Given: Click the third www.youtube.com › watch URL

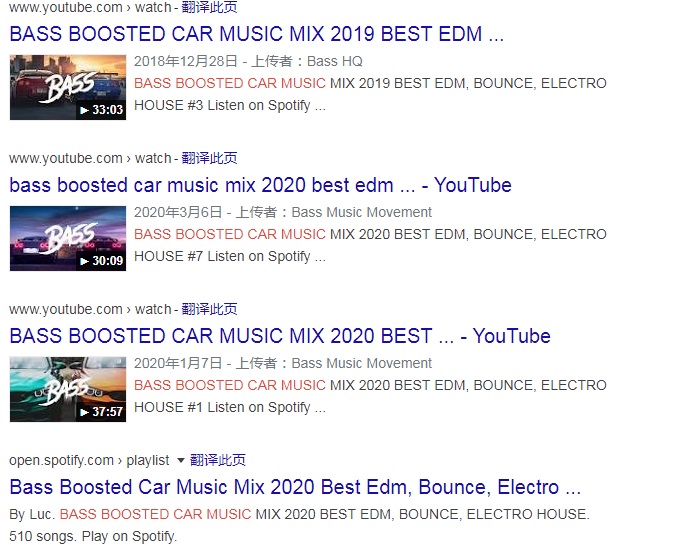Looking at the screenshot, I should (90, 309).
